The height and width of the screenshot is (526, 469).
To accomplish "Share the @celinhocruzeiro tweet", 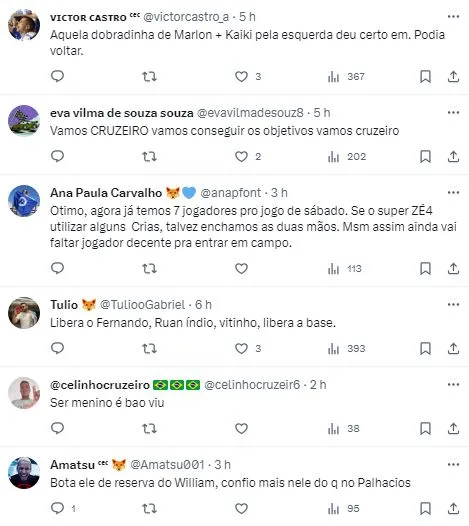I will click(x=453, y=428).
